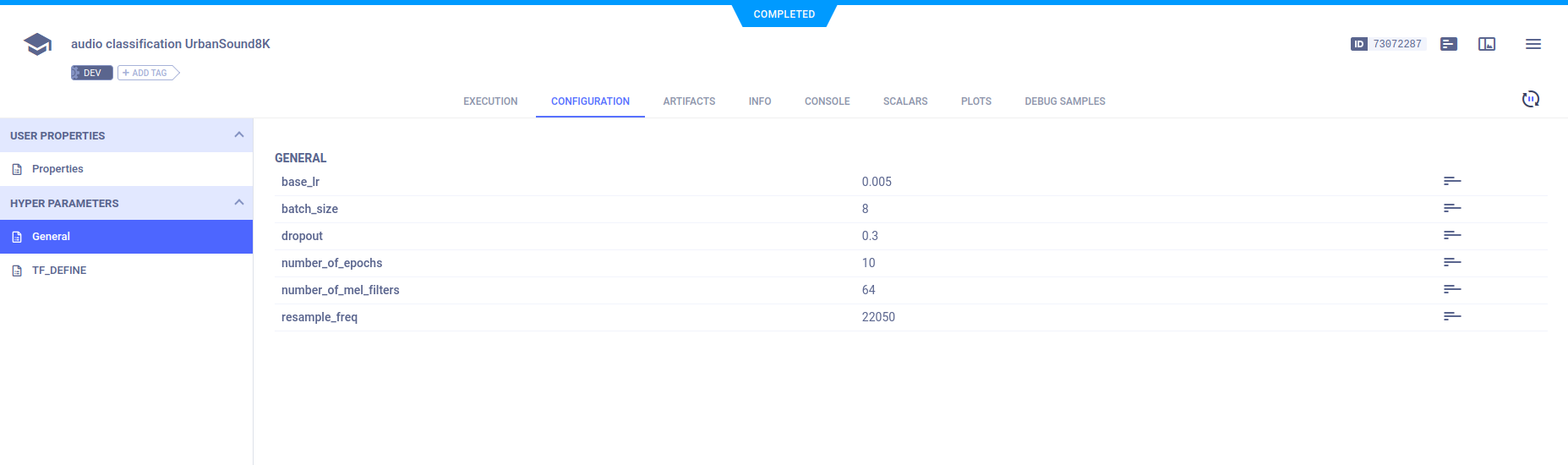Click the experiment graduation cap icon
1568x465 pixels.
coord(37,44)
